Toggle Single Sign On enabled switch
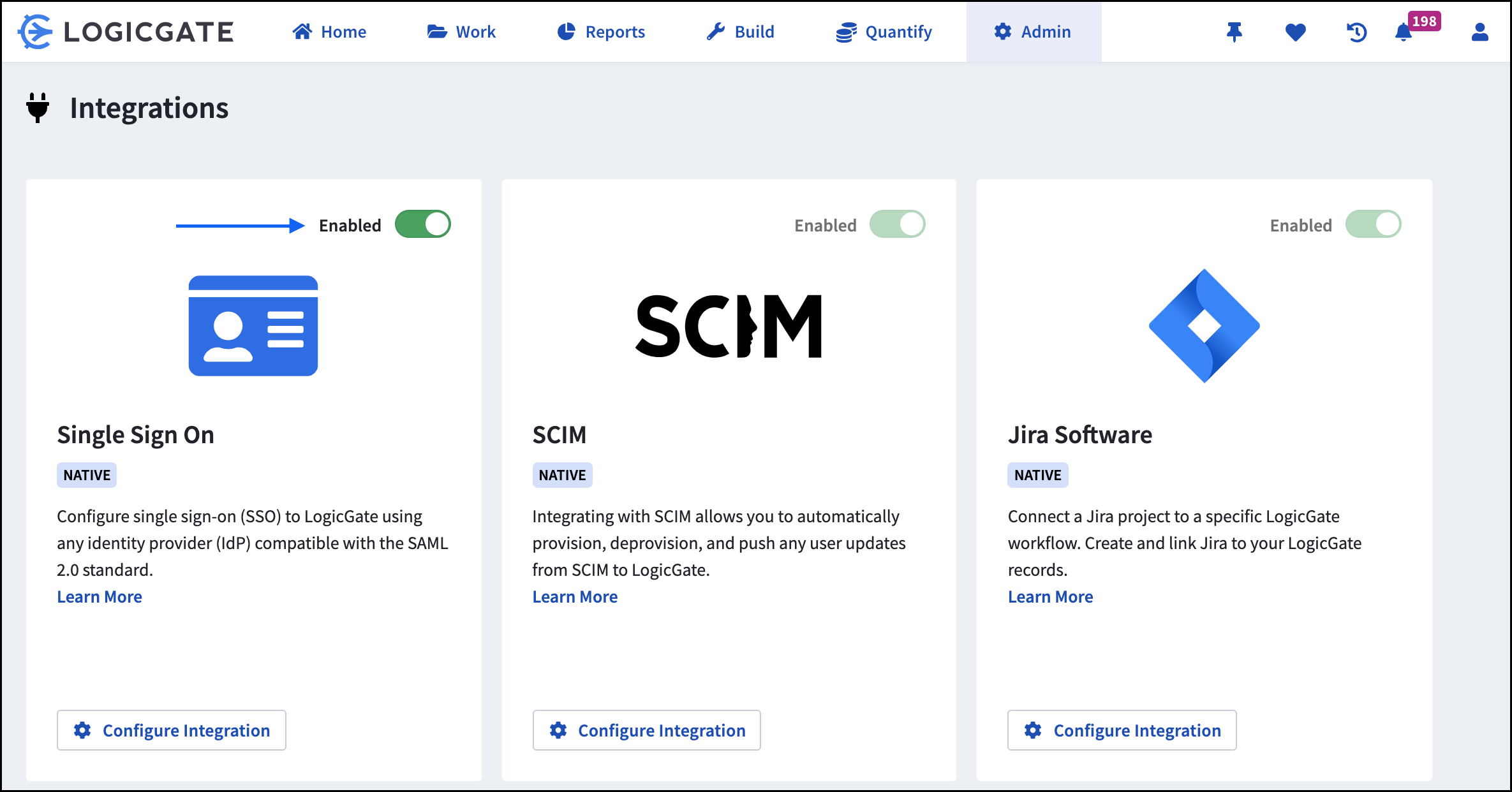Screen dimensions: 1512x792 tap(423, 224)
